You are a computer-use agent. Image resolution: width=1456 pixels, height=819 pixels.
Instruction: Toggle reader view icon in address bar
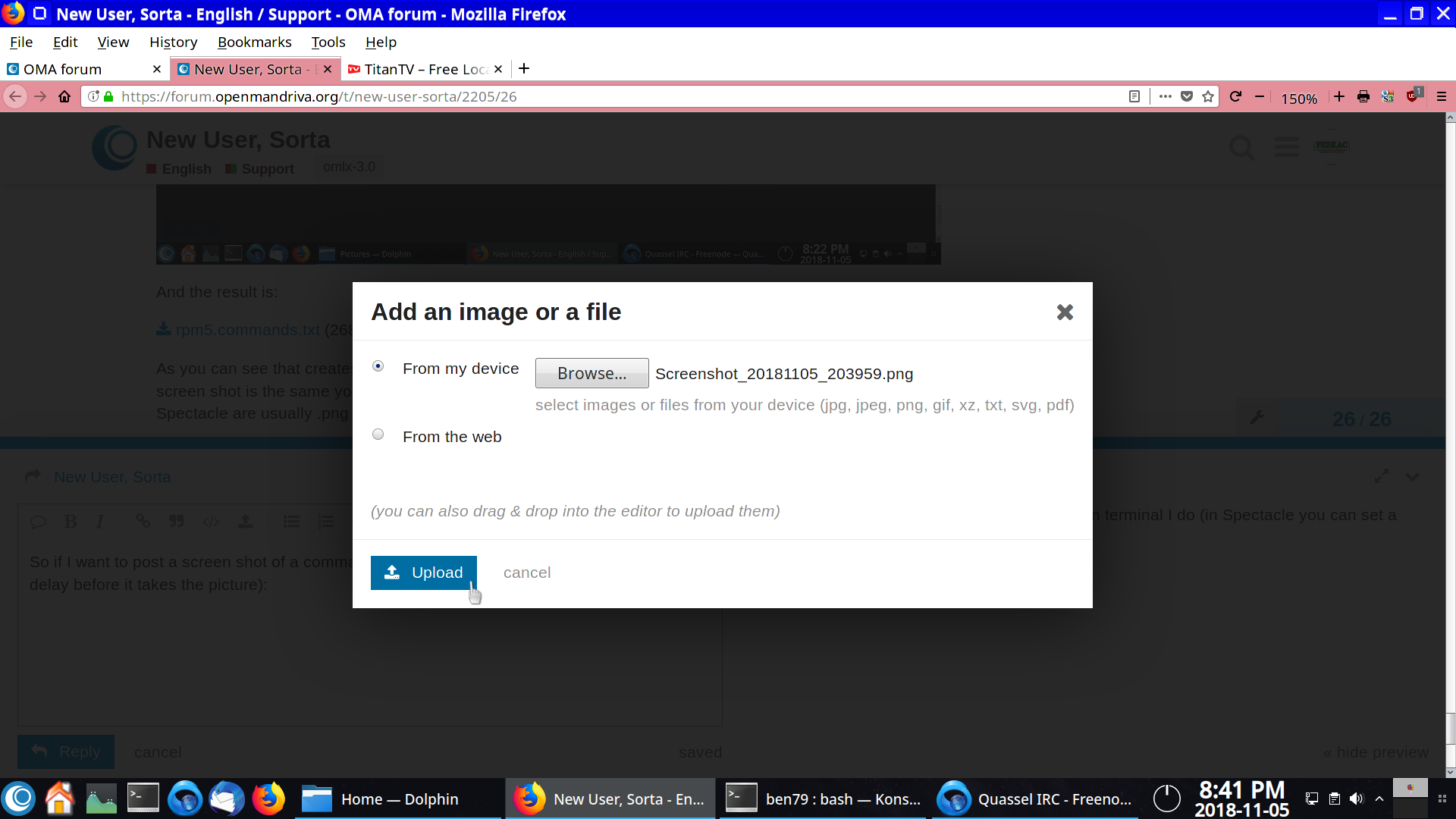pos(1134,96)
